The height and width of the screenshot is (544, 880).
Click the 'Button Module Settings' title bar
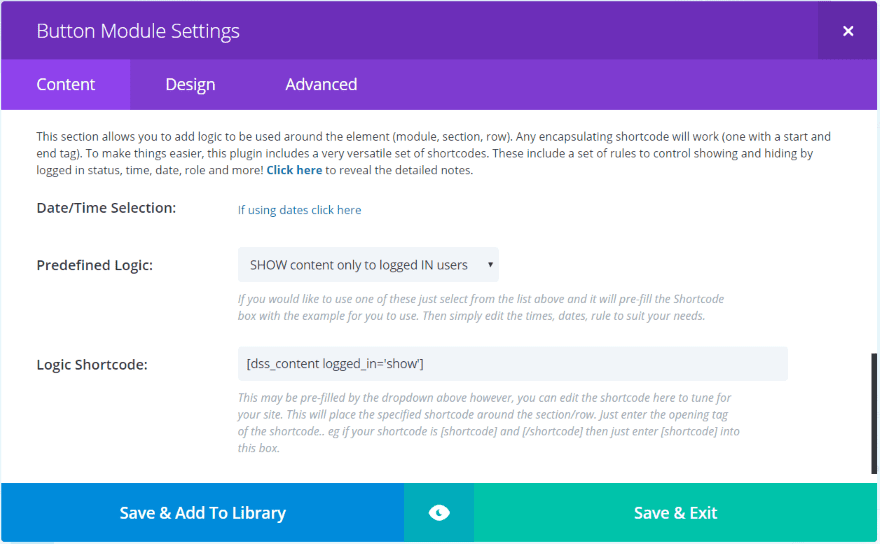[400, 31]
